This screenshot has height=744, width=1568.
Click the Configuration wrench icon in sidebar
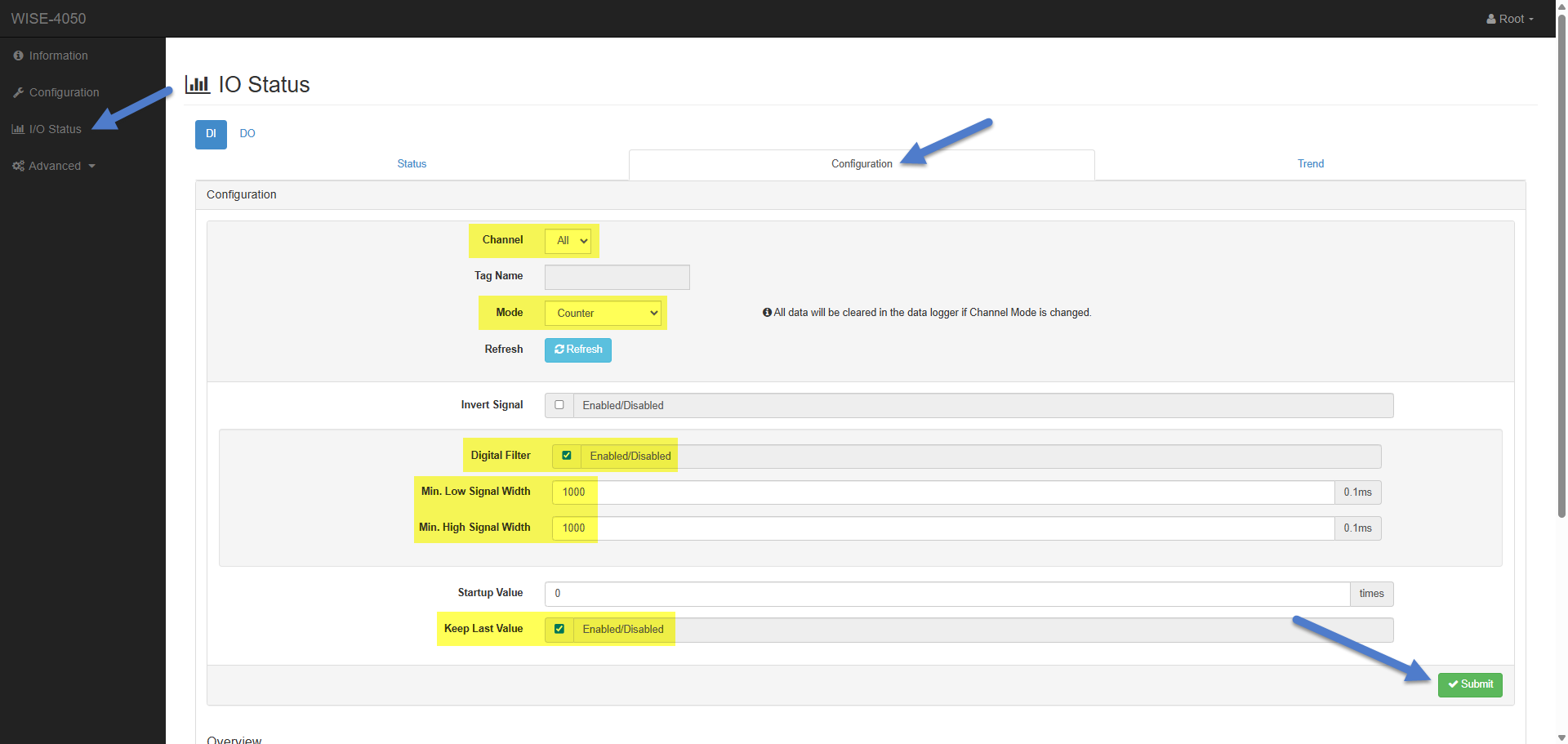pyautogui.click(x=18, y=92)
